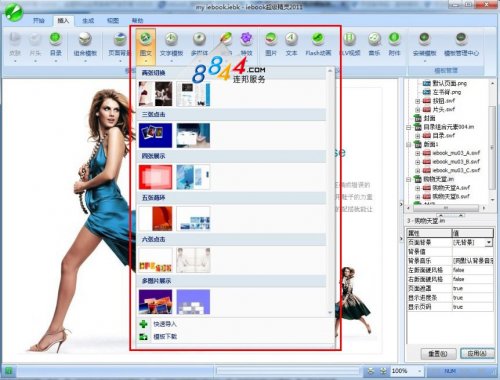Collapse the 购物天堂.im tree node
Image resolution: width=500 pixels, height=380 pixels.
[x=409, y=179]
